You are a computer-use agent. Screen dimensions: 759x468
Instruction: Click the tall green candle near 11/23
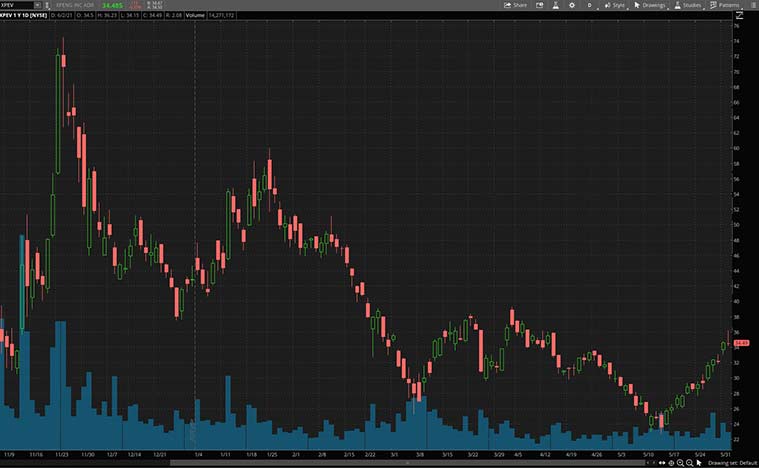(x=58, y=114)
